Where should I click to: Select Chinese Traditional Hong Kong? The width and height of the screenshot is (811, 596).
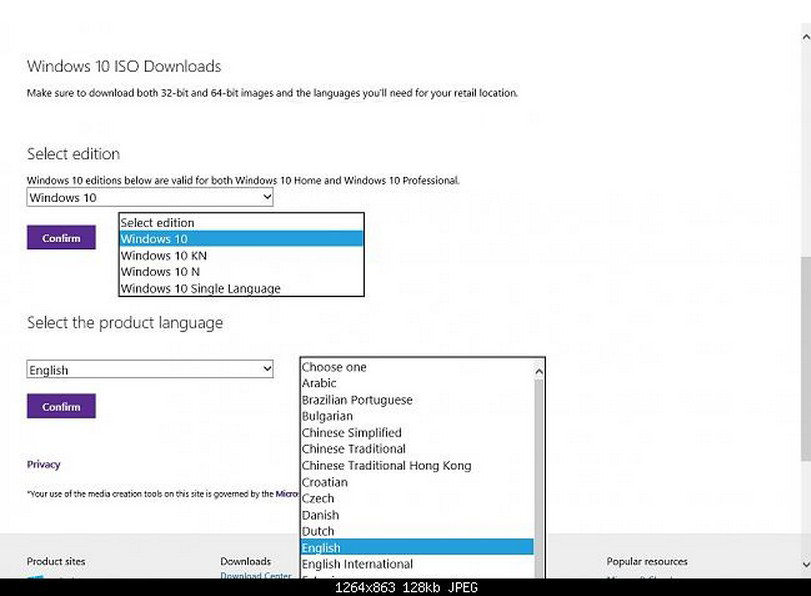417,466
